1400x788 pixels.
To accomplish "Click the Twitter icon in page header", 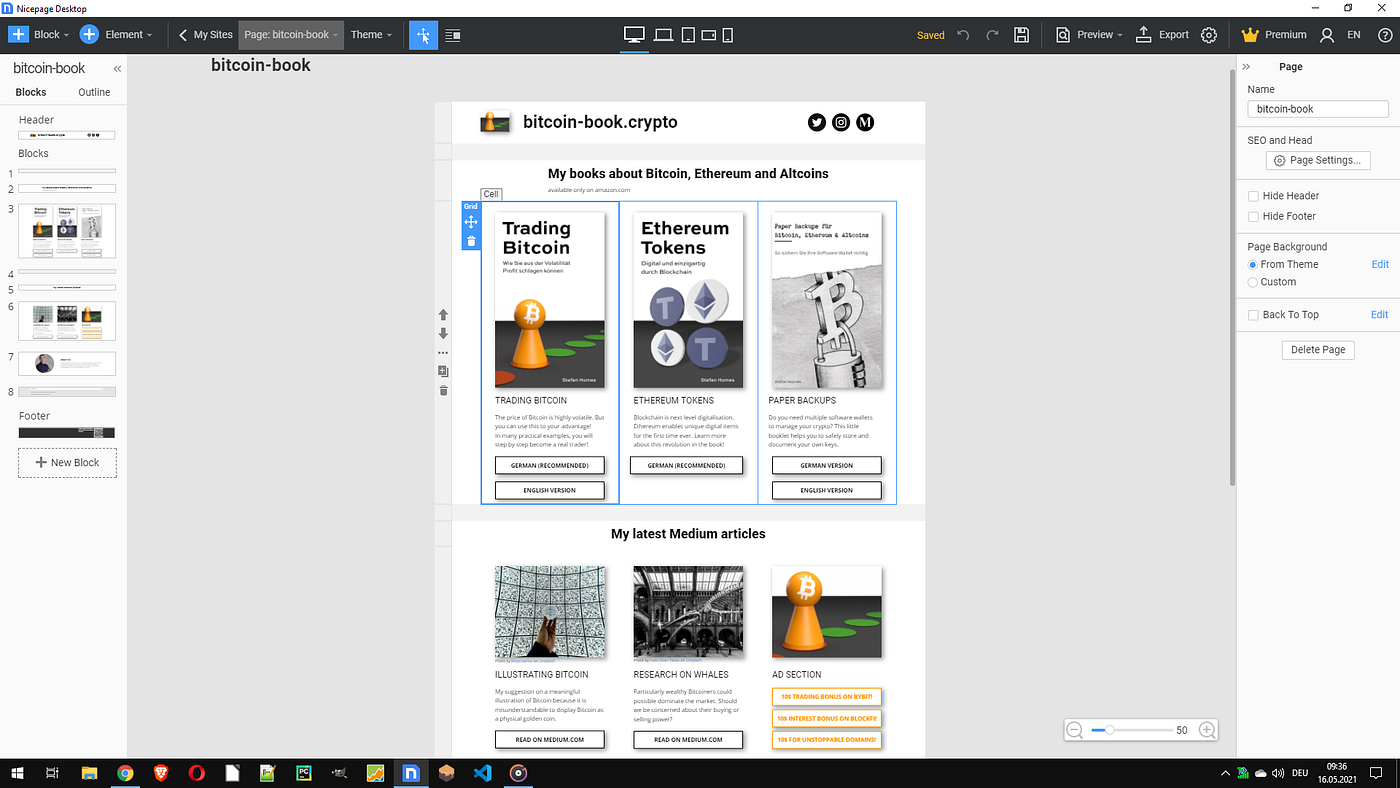I will tap(817, 122).
